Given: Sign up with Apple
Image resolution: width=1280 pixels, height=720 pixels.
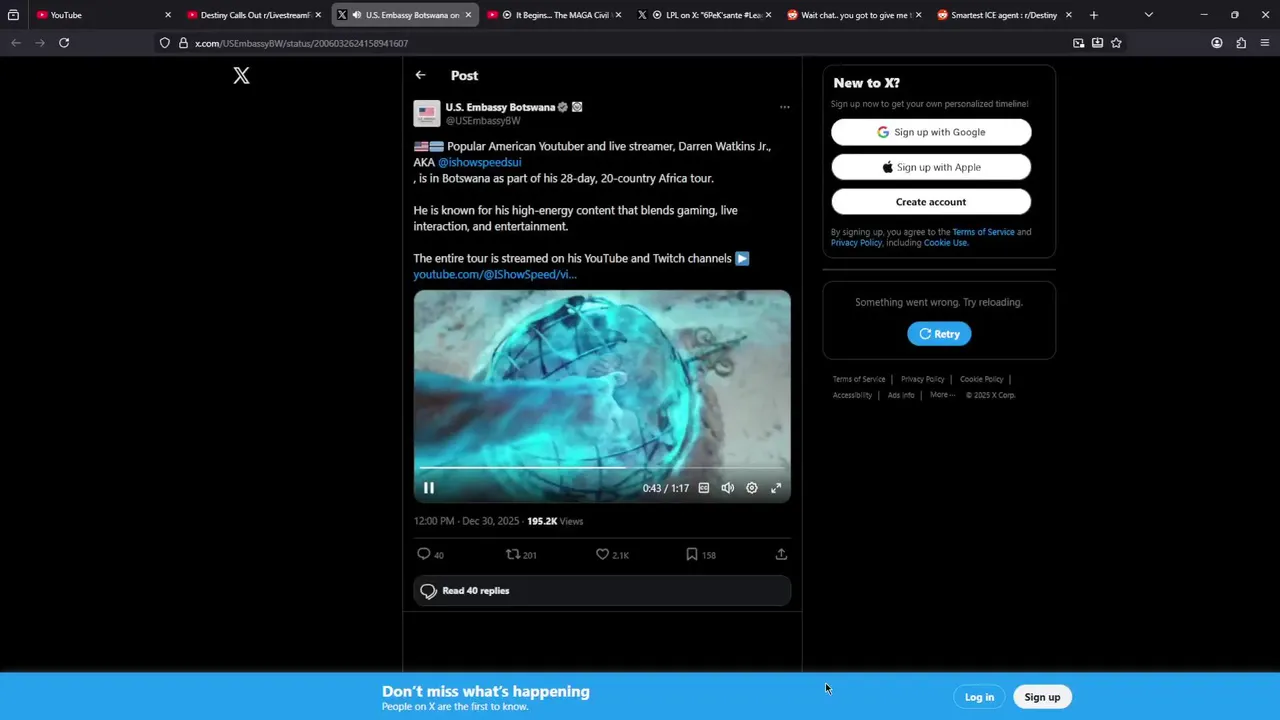Looking at the screenshot, I should pos(931,167).
